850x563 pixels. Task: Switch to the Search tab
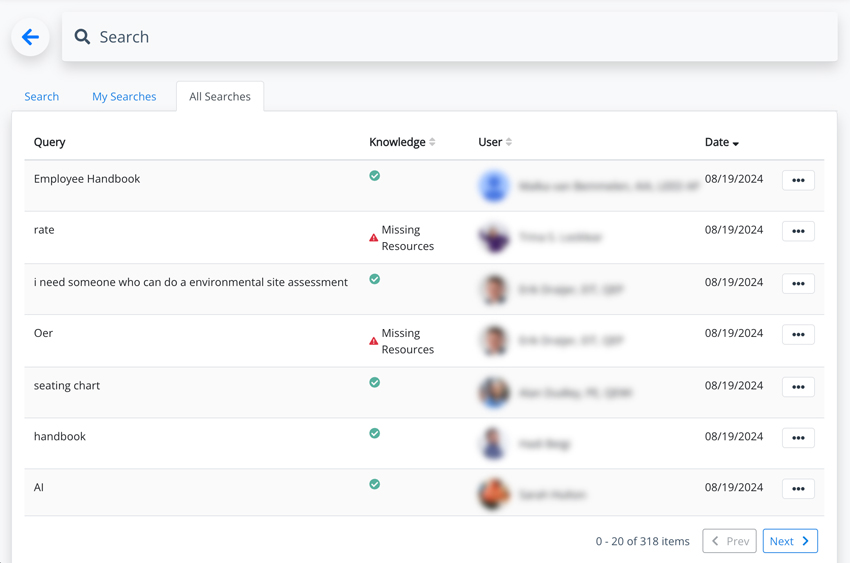click(x=41, y=97)
